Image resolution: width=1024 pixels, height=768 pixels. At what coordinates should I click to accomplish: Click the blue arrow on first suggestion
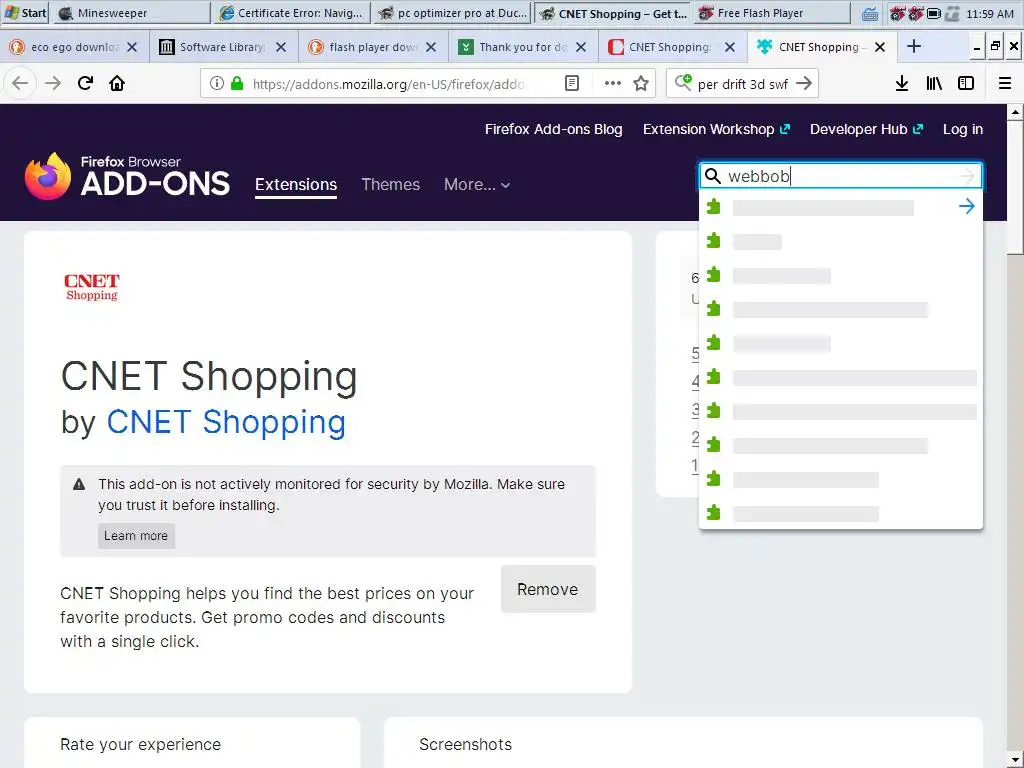[967, 206]
